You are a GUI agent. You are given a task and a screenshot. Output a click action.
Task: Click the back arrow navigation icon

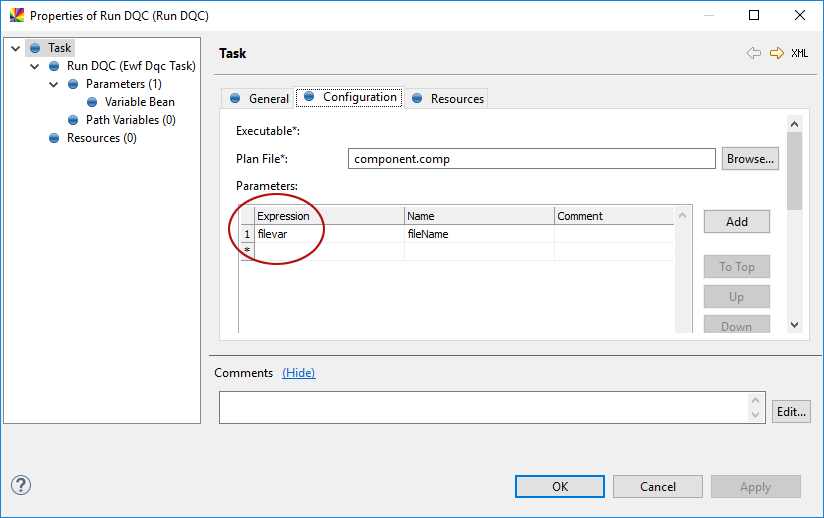pos(754,53)
